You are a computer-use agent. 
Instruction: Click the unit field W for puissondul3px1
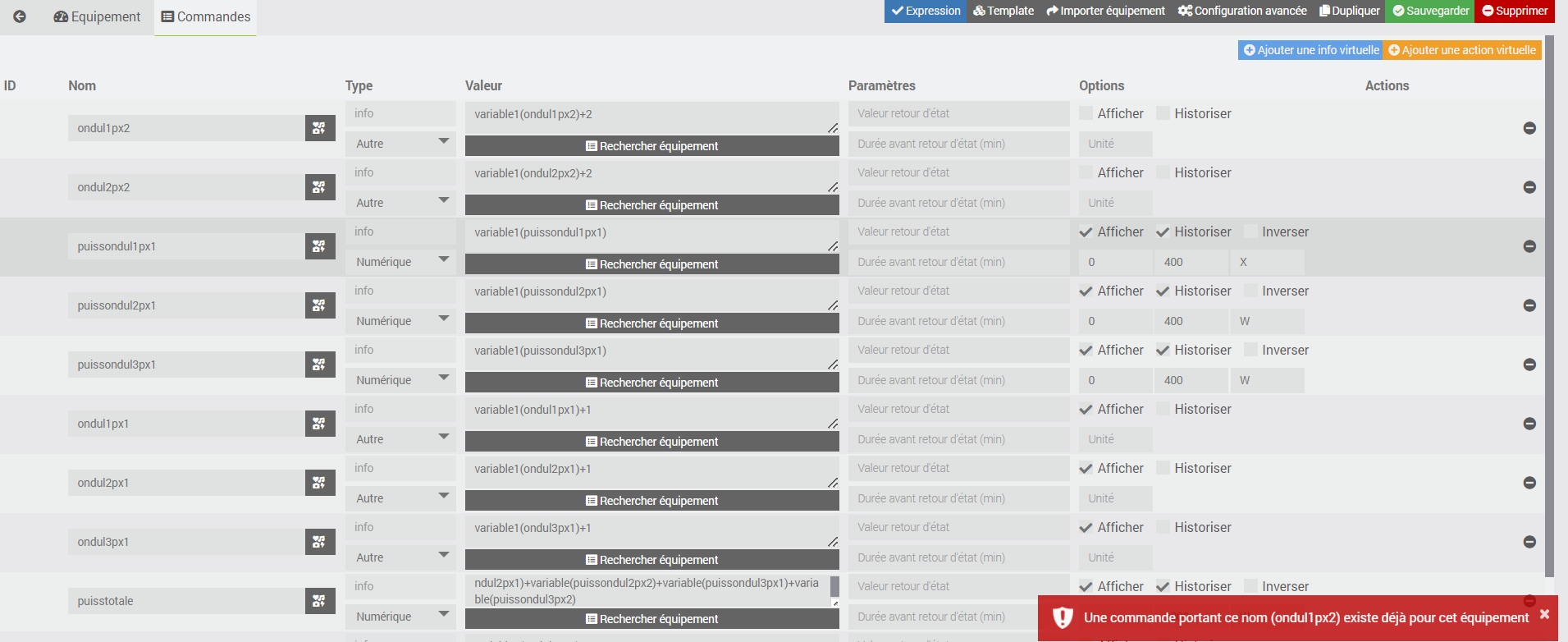pos(1267,380)
